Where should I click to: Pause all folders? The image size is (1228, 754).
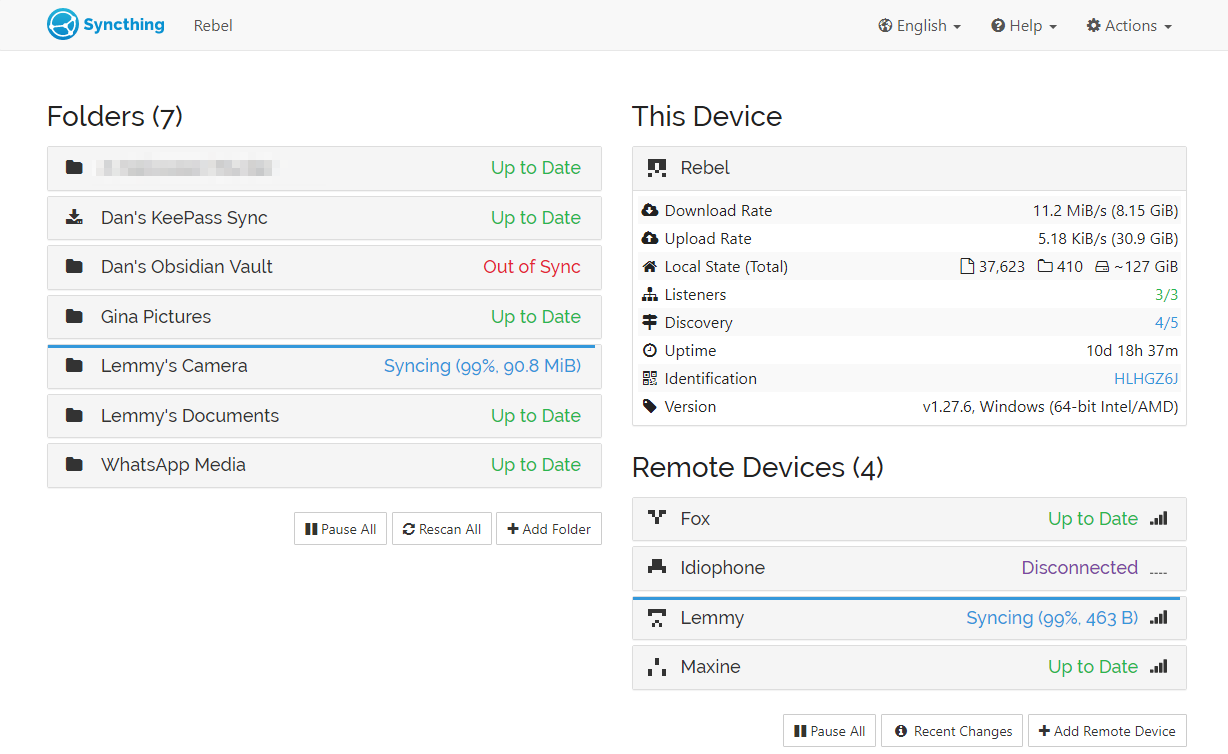coord(340,529)
